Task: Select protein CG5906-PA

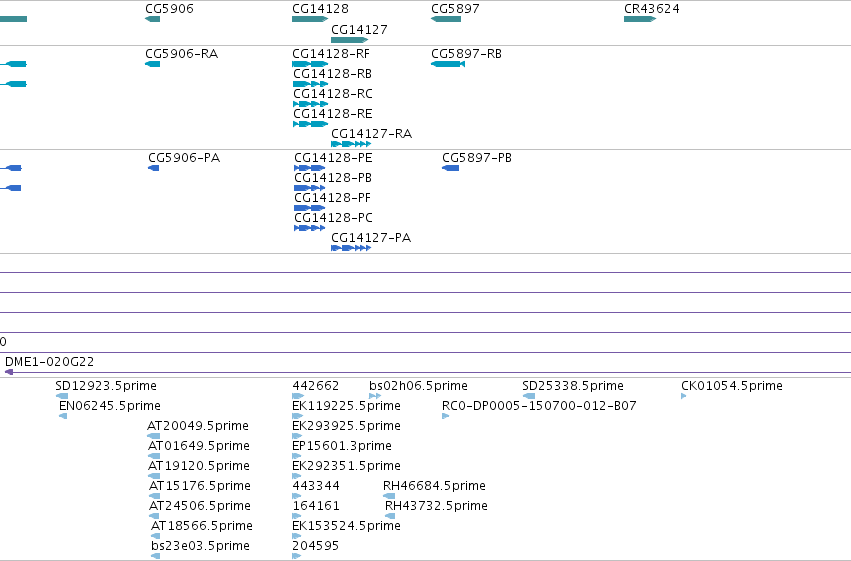Action: [x=184, y=158]
